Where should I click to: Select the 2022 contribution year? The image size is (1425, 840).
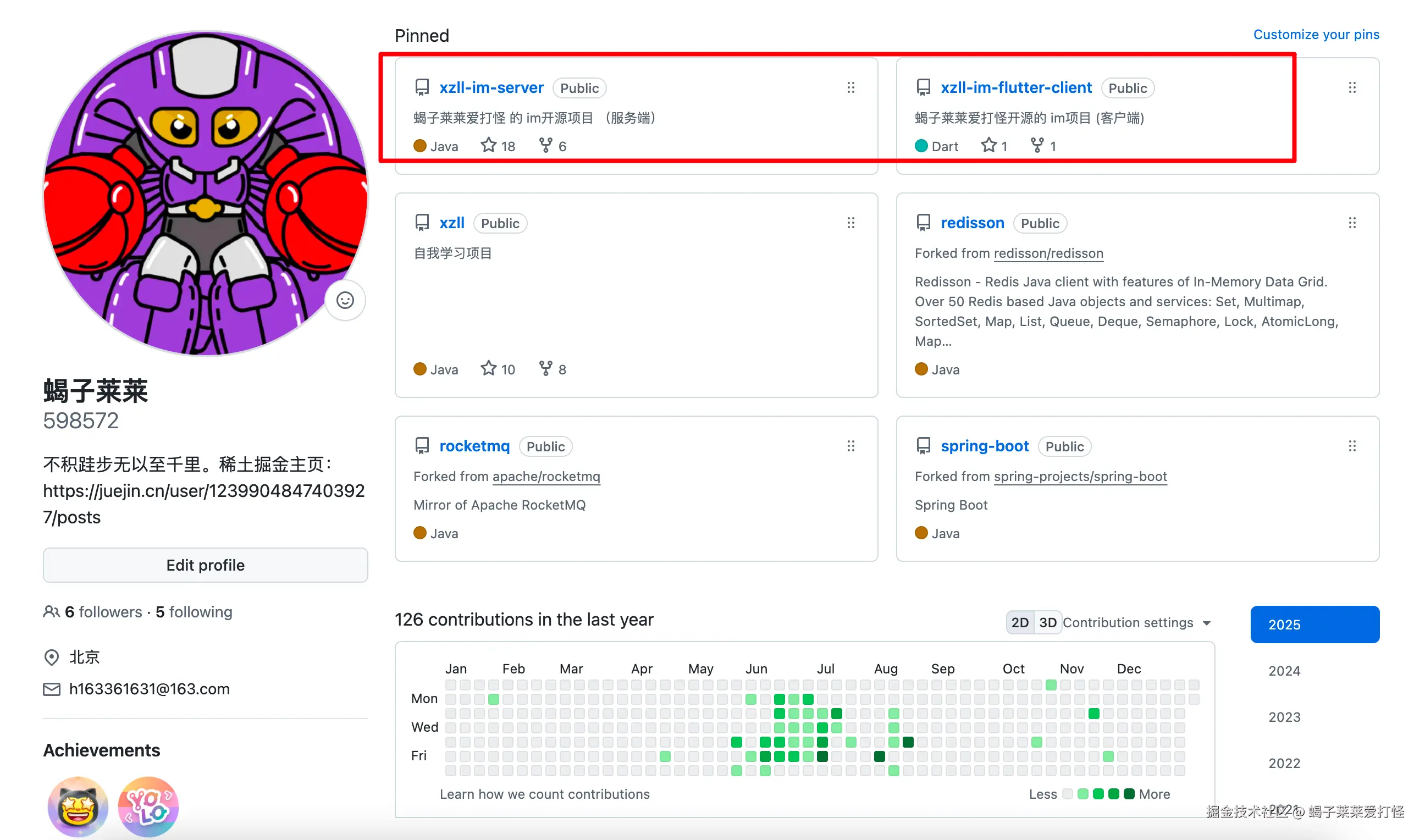[x=1284, y=763]
